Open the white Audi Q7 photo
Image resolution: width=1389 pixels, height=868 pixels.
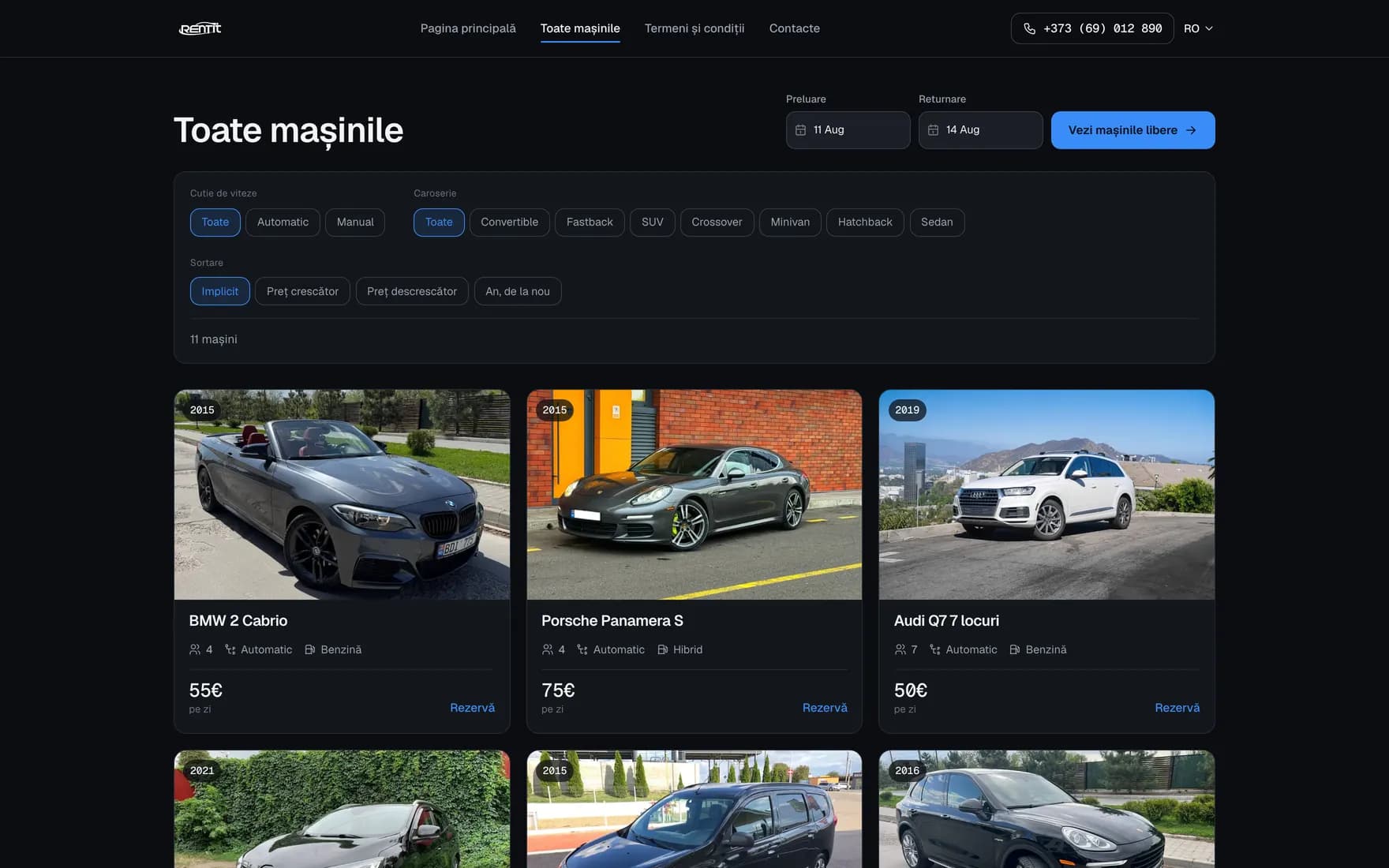point(1046,495)
